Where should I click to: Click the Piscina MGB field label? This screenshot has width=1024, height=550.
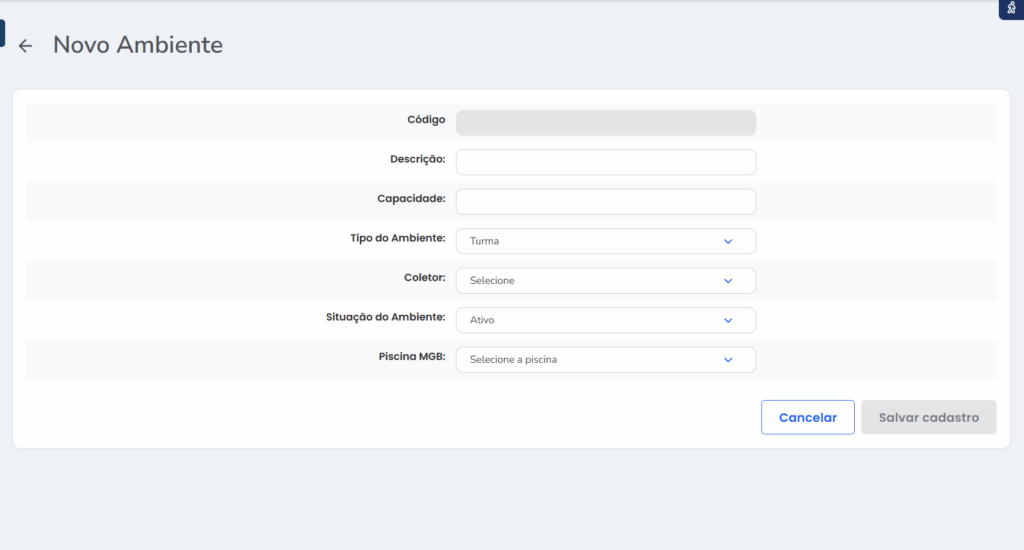(412, 356)
